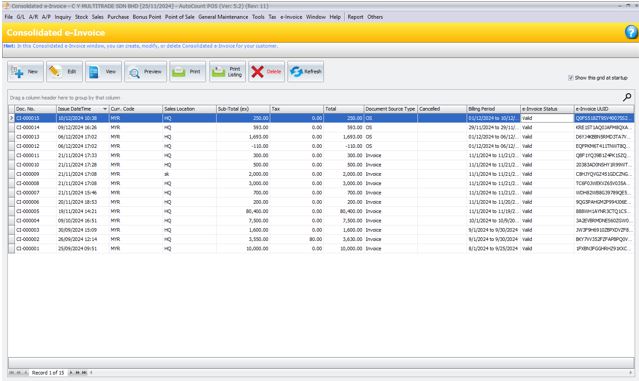
Task: Select document CI-000001
Action: 28,249
